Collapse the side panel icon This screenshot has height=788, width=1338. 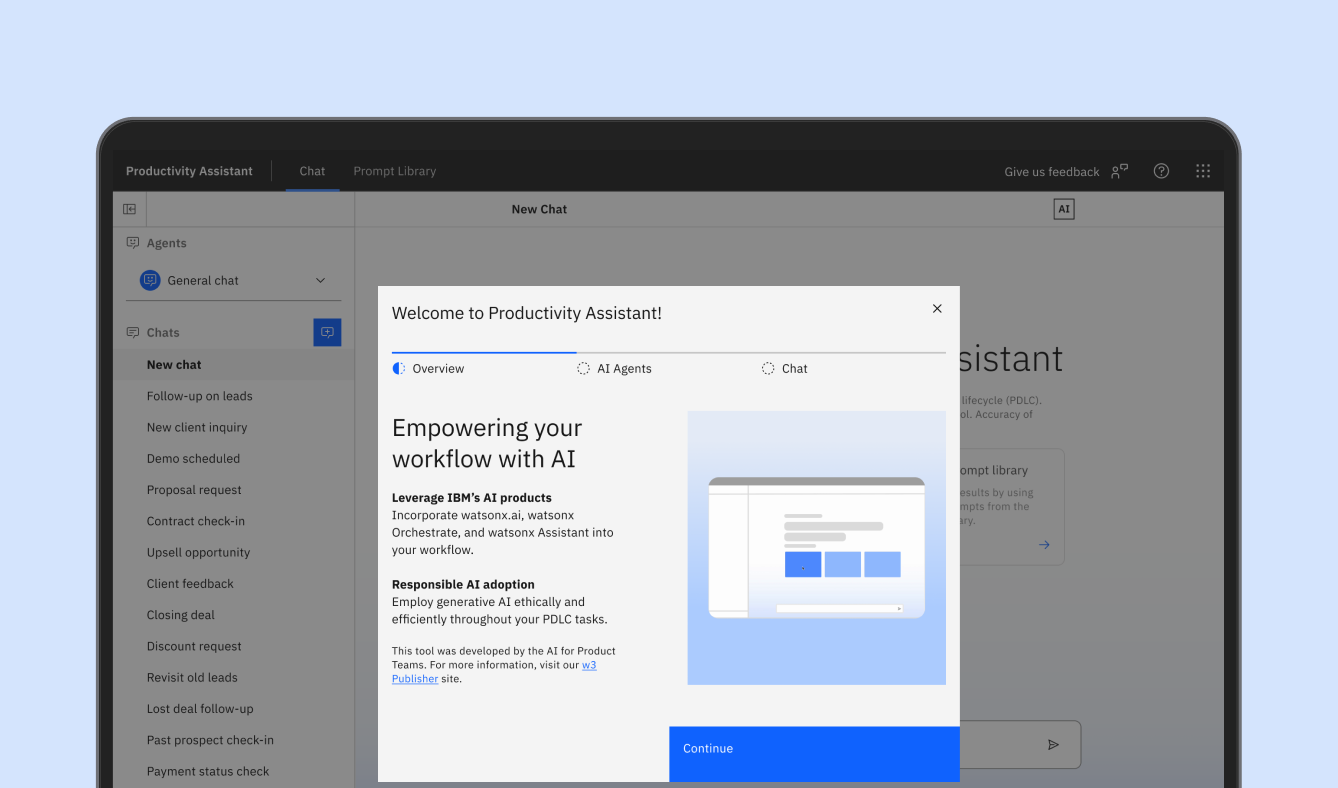[x=129, y=209]
